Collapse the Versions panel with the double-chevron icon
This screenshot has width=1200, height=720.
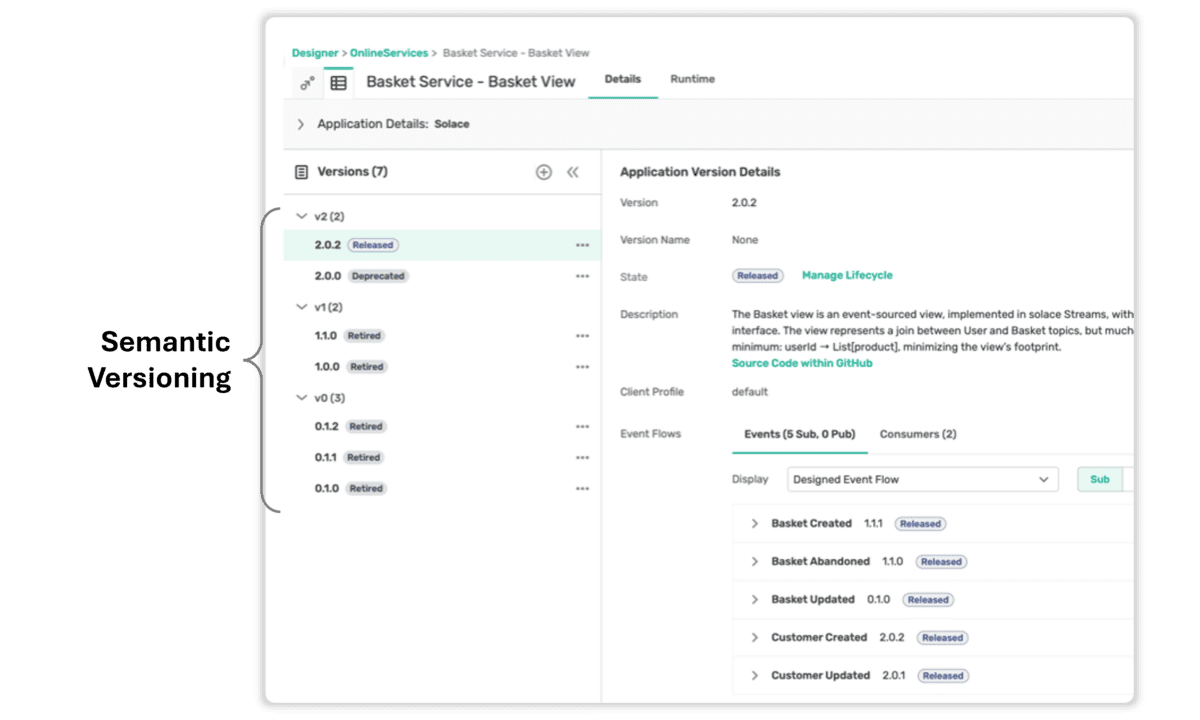tap(572, 172)
